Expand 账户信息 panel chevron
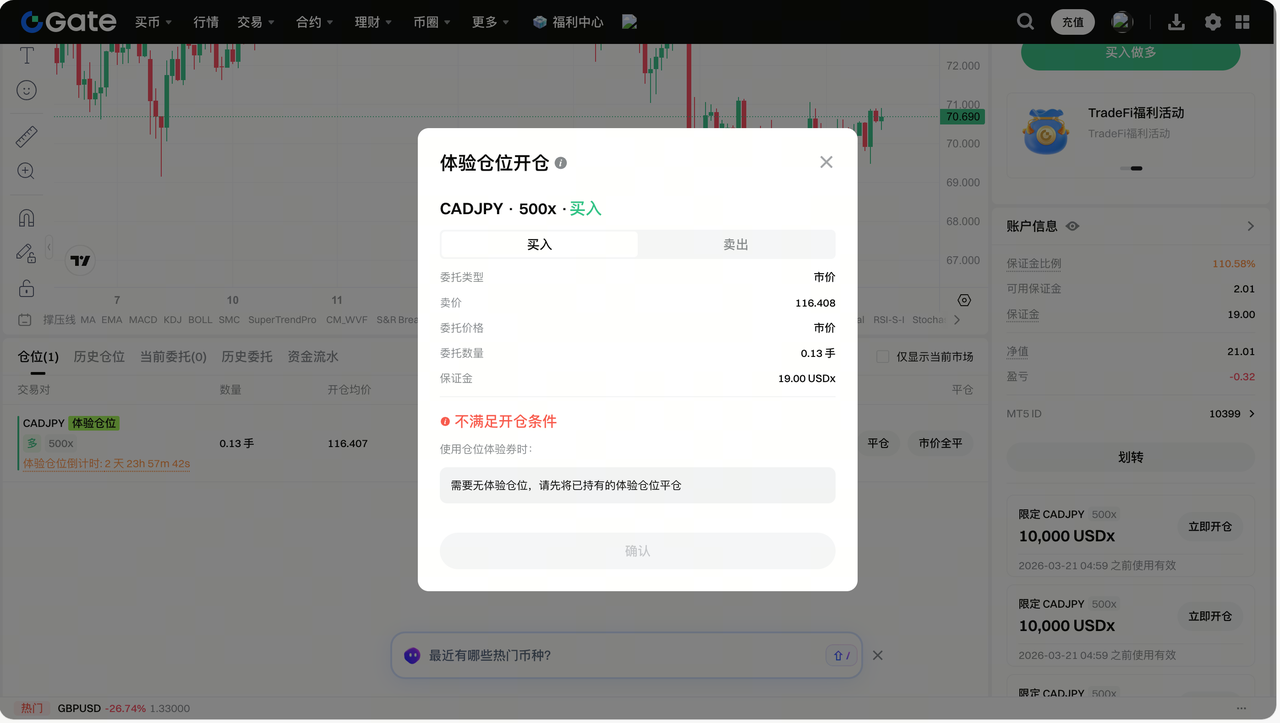Viewport: 1280px width, 723px height. point(1250,227)
